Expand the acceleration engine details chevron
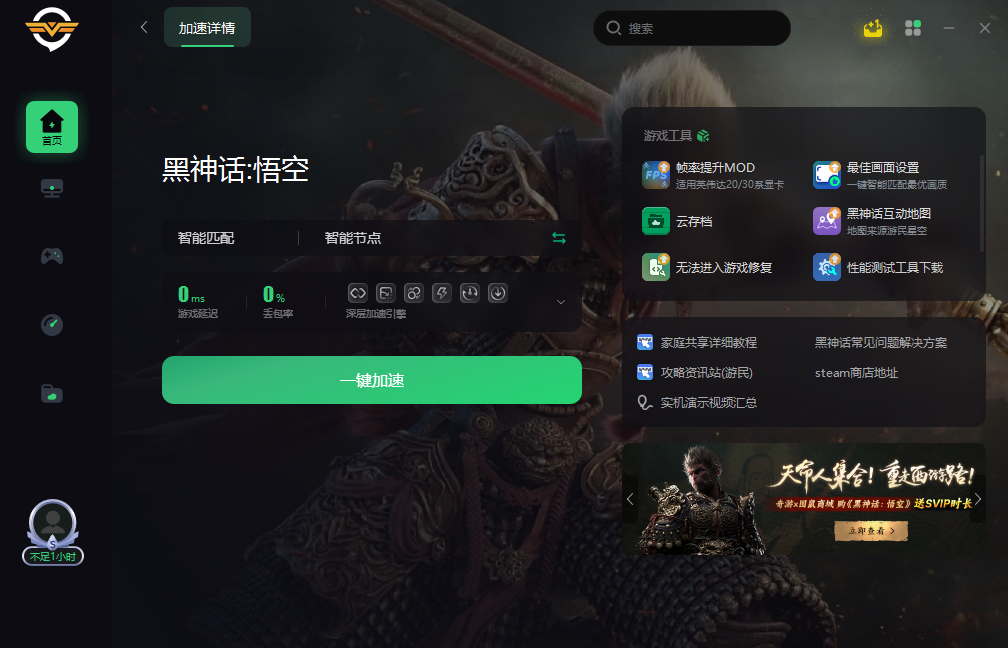 click(561, 302)
